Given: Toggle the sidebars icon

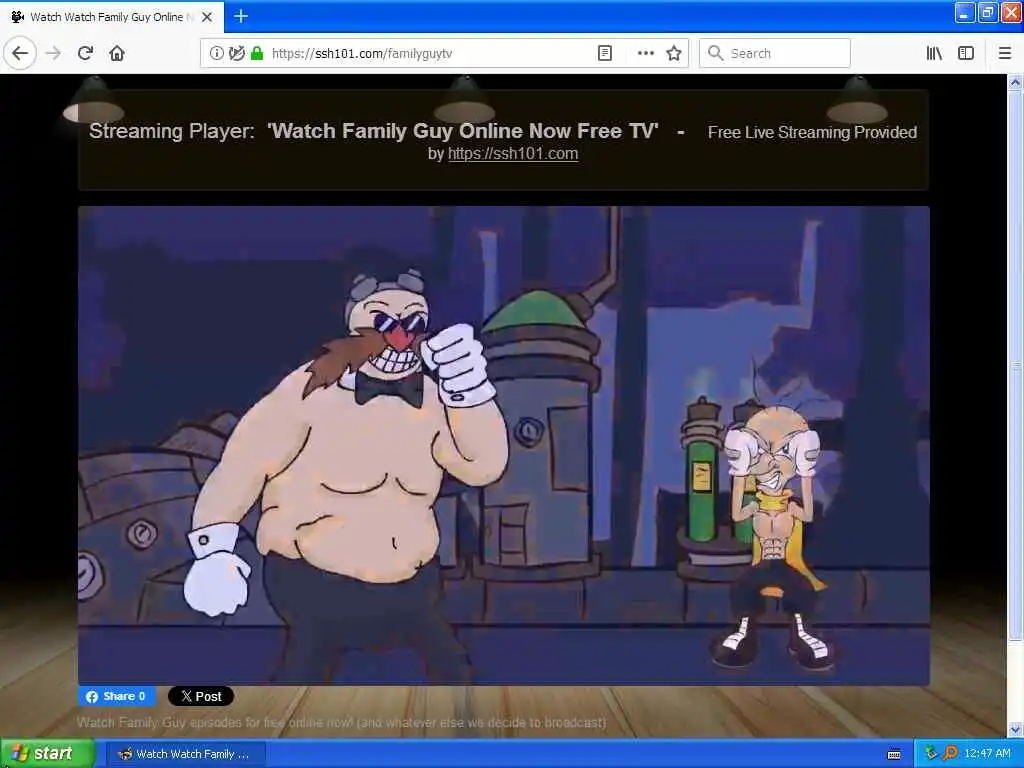Looking at the screenshot, I should click(x=966, y=53).
